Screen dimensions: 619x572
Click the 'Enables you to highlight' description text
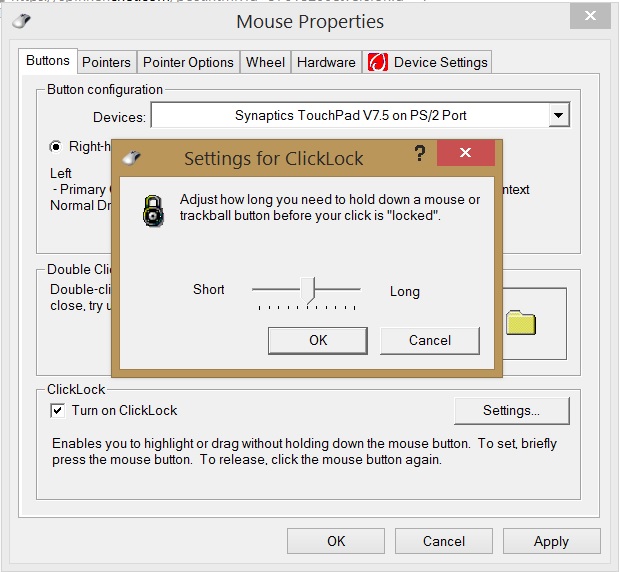click(x=304, y=452)
